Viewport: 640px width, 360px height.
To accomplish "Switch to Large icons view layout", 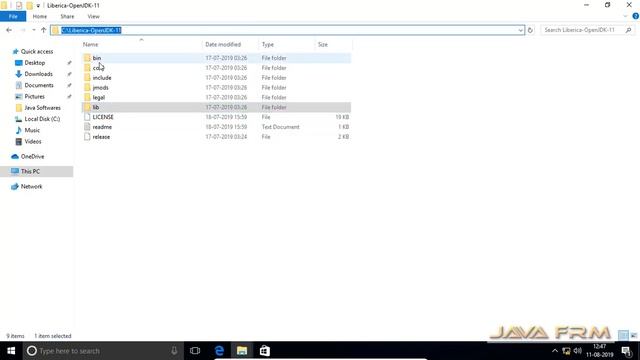I will (x=633, y=335).
